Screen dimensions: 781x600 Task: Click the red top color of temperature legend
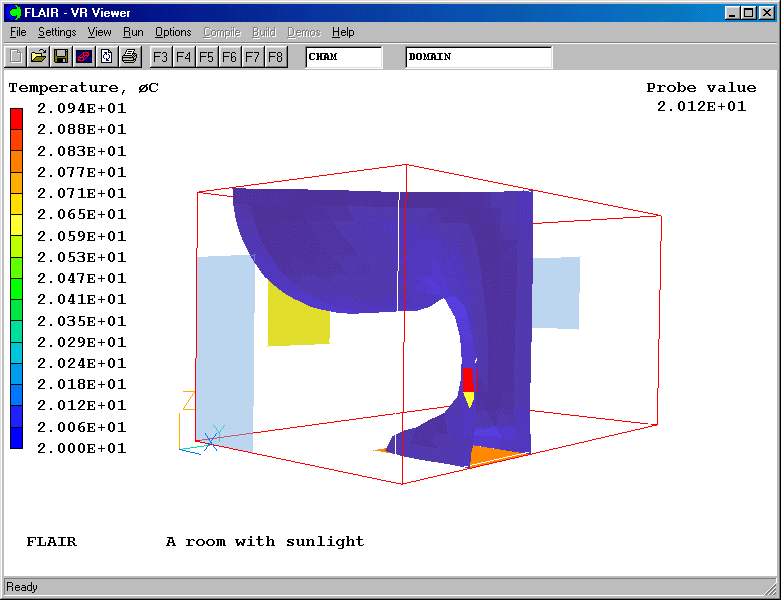pyautogui.click(x=16, y=118)
